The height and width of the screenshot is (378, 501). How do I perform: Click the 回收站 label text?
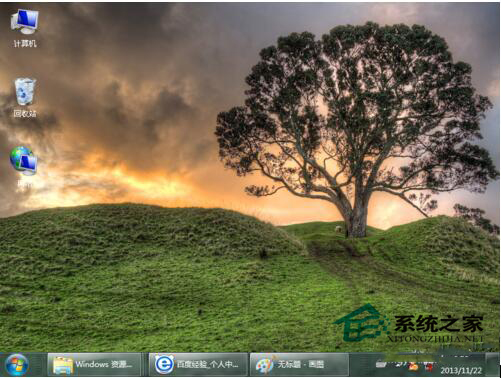pos(25,114)
